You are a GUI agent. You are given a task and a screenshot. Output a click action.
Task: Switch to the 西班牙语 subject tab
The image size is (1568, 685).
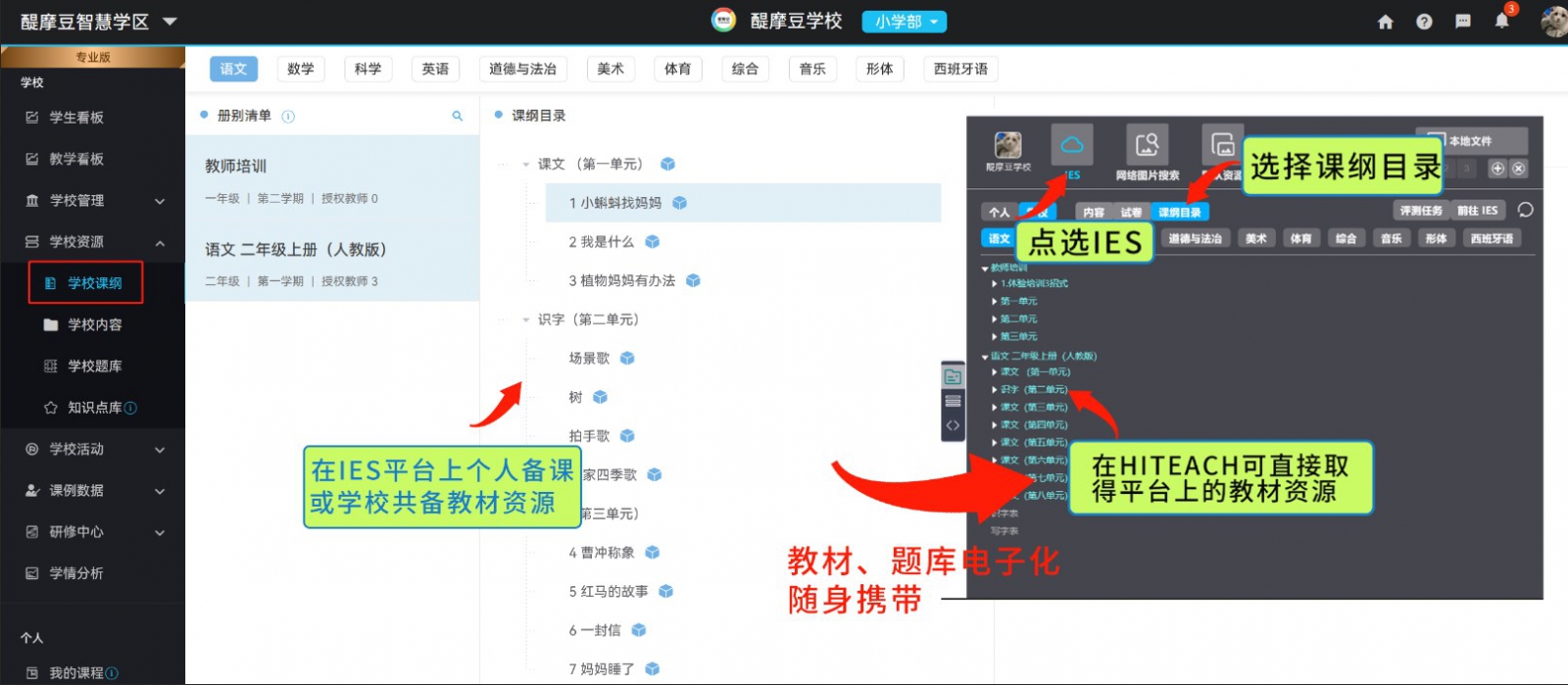point(960,69)
